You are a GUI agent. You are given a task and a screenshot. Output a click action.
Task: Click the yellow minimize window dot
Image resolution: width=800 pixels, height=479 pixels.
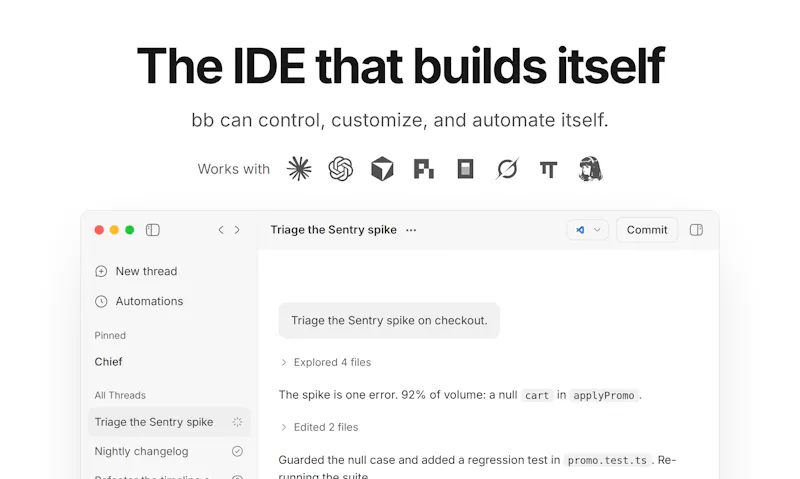coord(114,230)
